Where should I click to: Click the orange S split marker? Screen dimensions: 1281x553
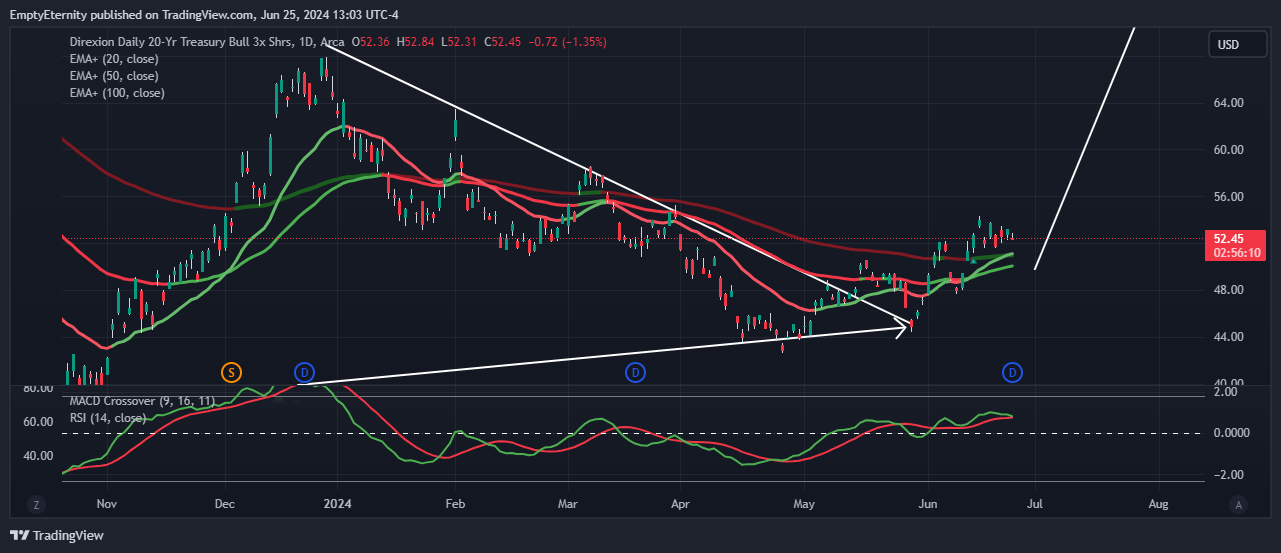click(231, 373)
